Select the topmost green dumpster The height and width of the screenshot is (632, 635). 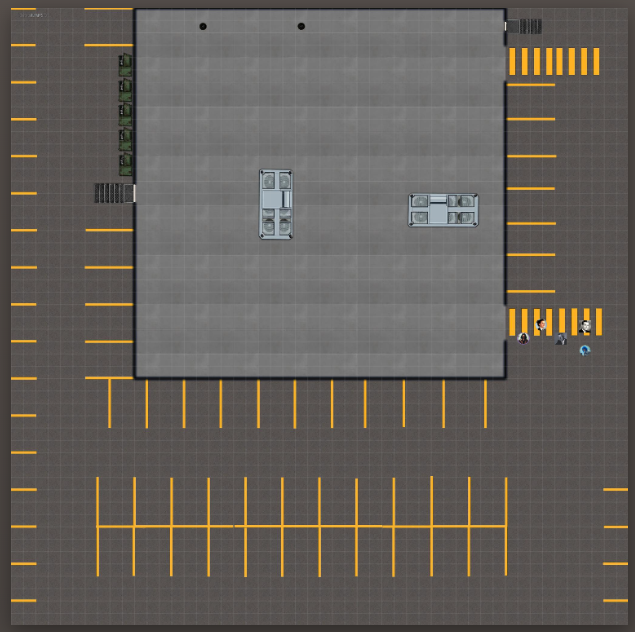[125, 65]
